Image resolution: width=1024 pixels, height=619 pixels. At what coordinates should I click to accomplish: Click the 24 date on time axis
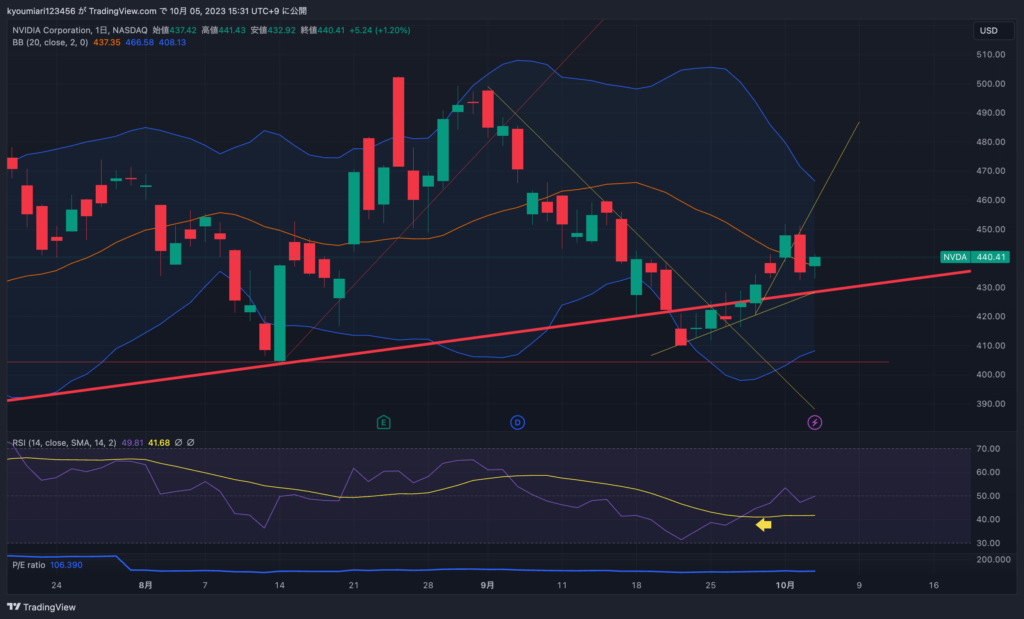[57, 585]
